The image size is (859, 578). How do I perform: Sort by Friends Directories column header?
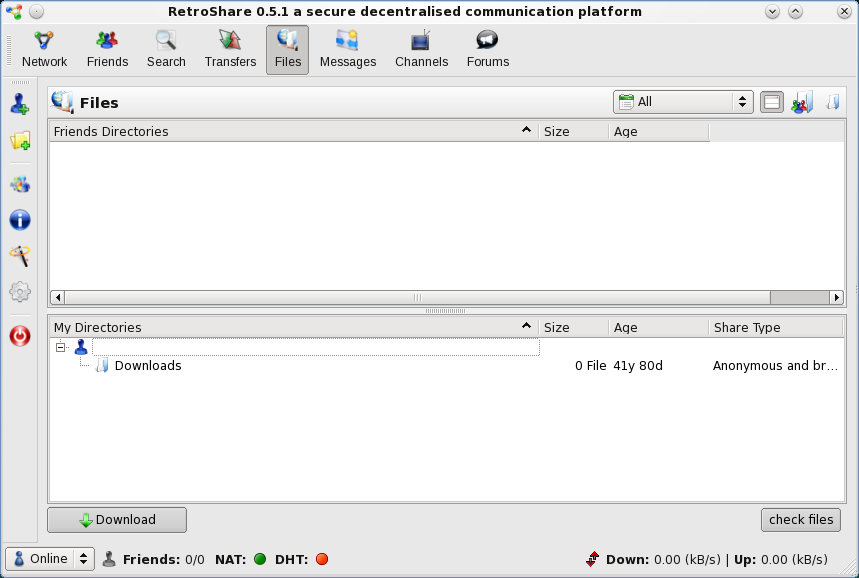point(294,131)
